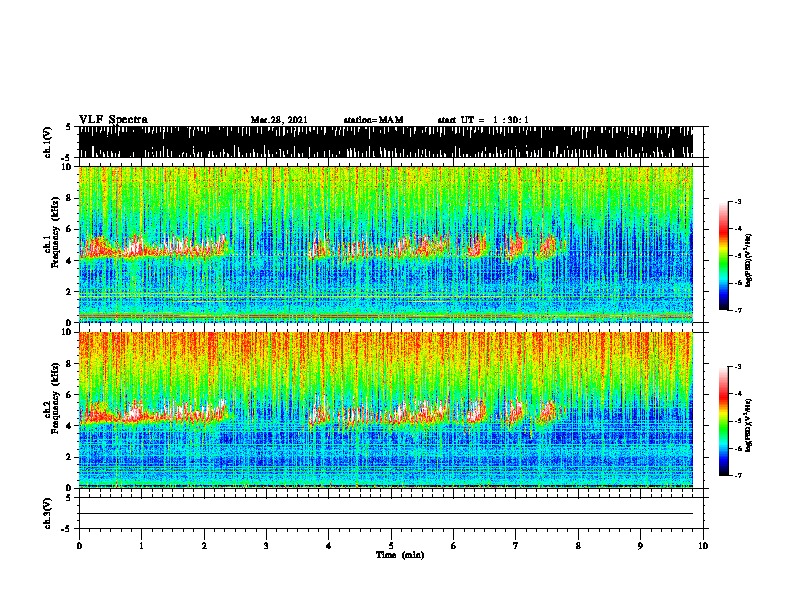Click the ch.1 color bar "log(PSD)" label
The image size is (792, 612).
coord(748,260)
